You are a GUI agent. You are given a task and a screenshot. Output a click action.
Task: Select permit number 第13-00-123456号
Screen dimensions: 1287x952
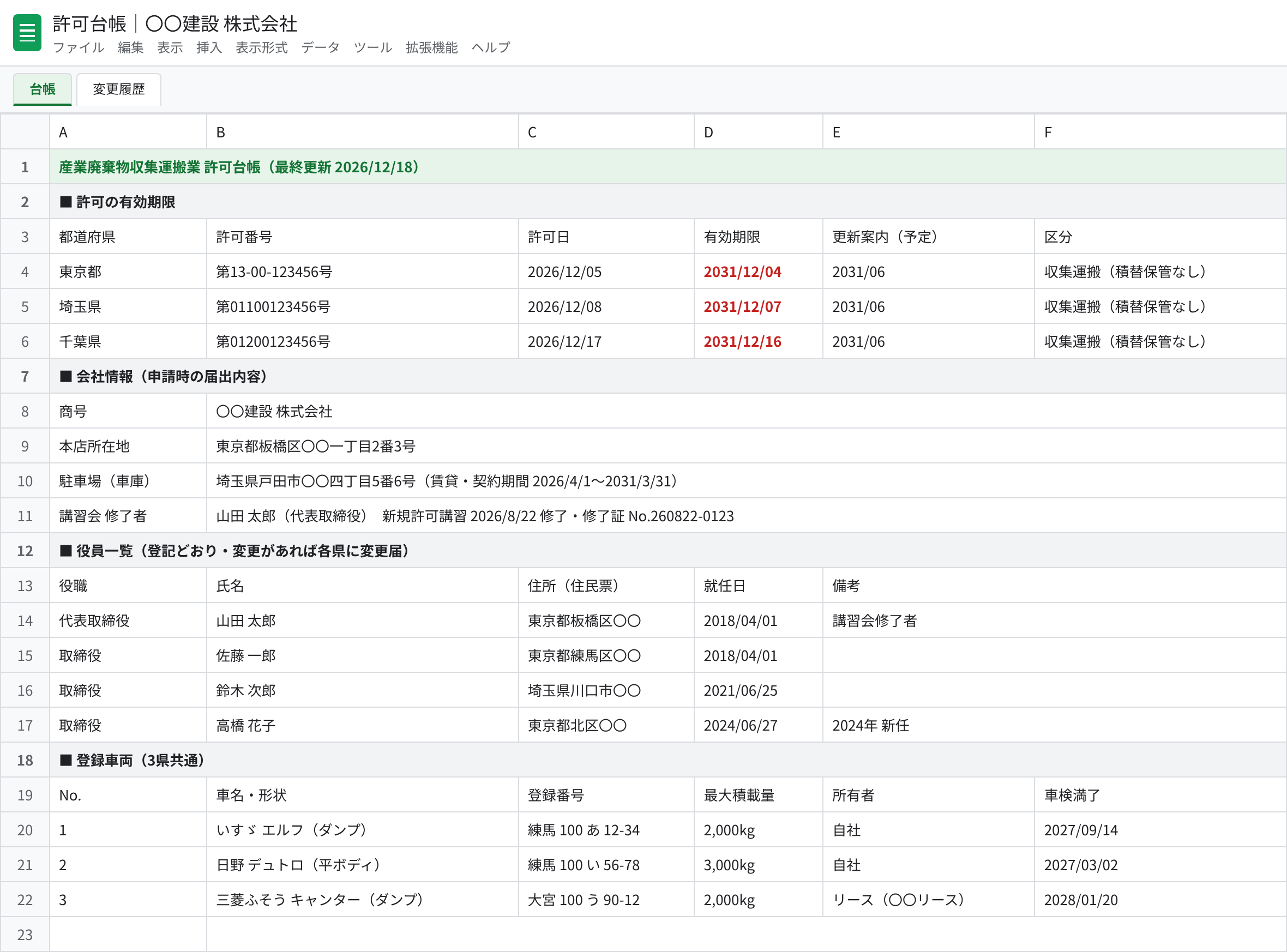pos(363,272)
